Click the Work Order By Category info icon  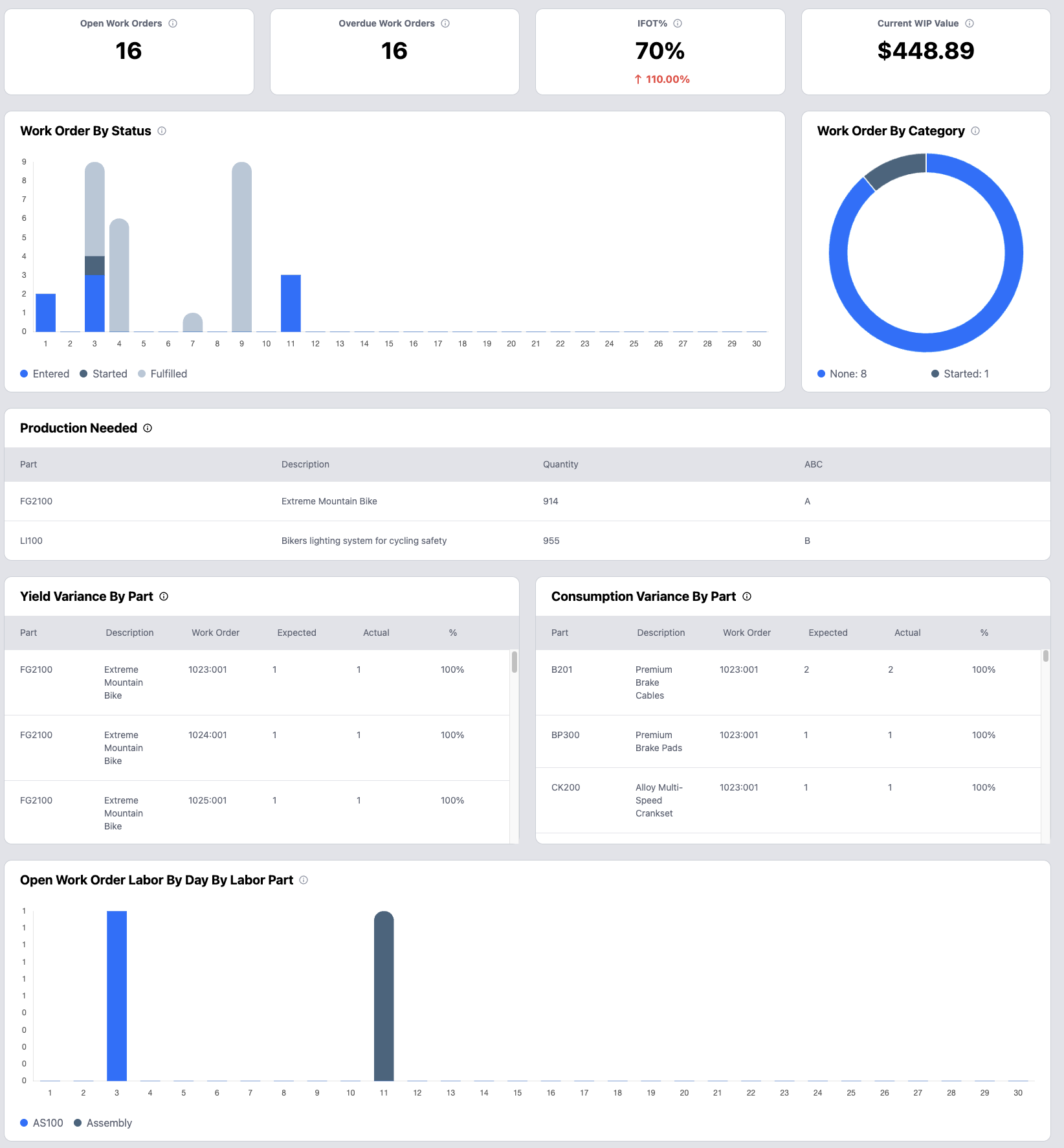click(976, 131)
